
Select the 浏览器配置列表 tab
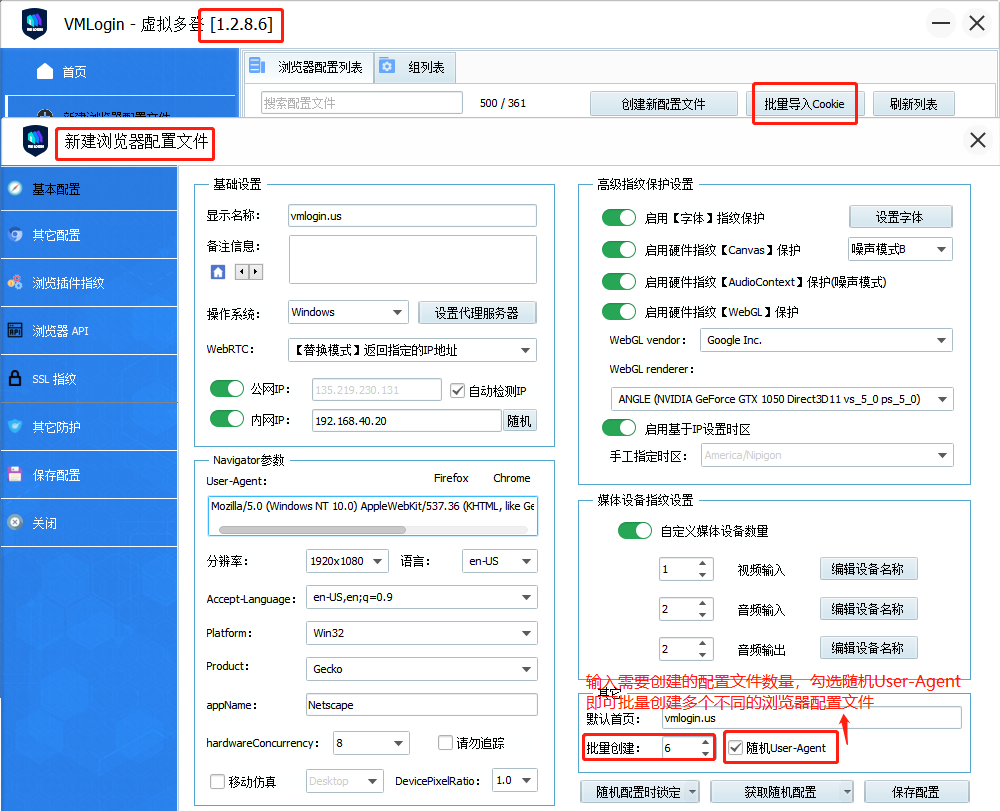(x=309, y=68)
